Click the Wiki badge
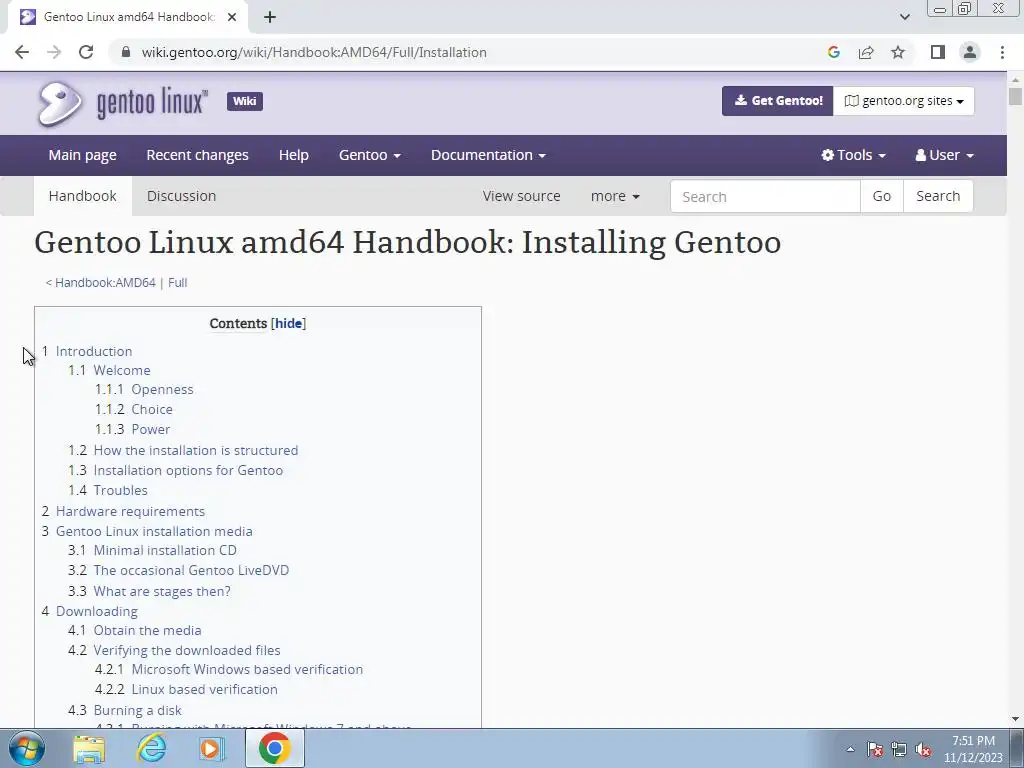1024x768 pixels. coord(245,101)
